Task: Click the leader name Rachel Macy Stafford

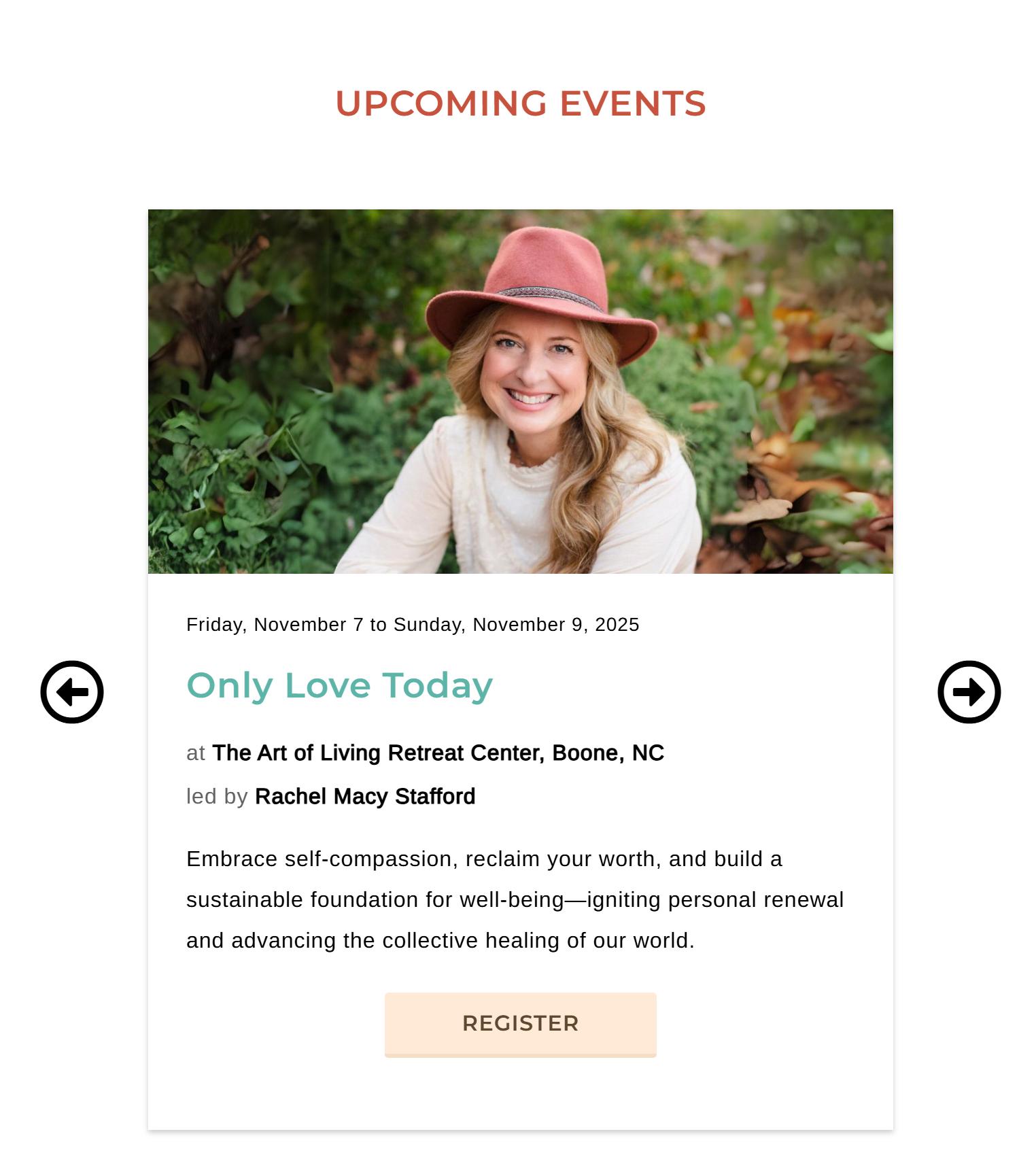Action: 365,796
